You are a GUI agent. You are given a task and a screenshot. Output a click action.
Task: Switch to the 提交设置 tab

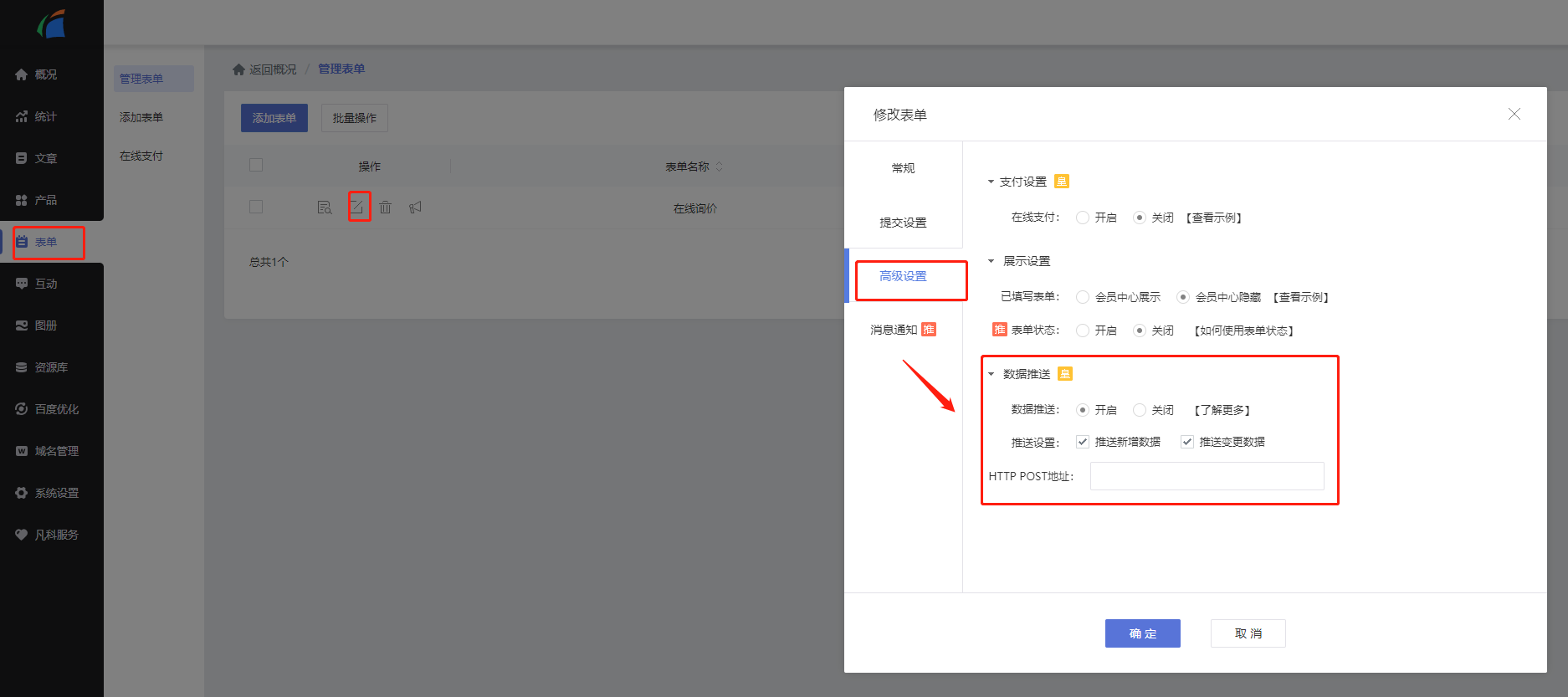904,223
